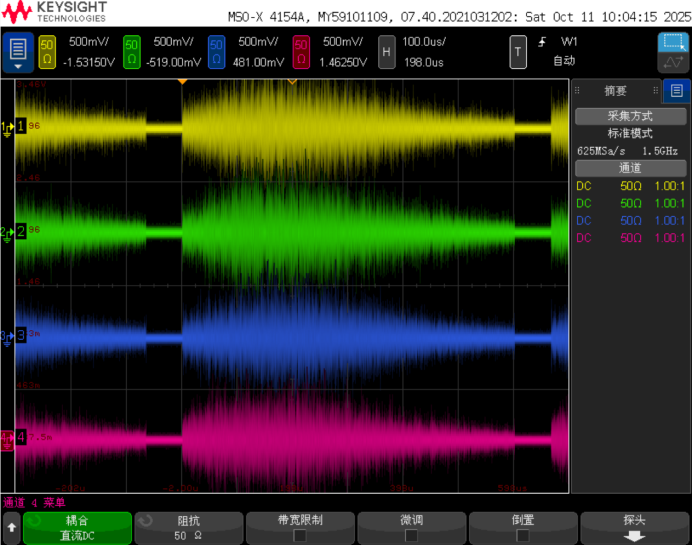693x545 pixels.
Task: Click the 通道 channel section header
Action: point(630,168)
